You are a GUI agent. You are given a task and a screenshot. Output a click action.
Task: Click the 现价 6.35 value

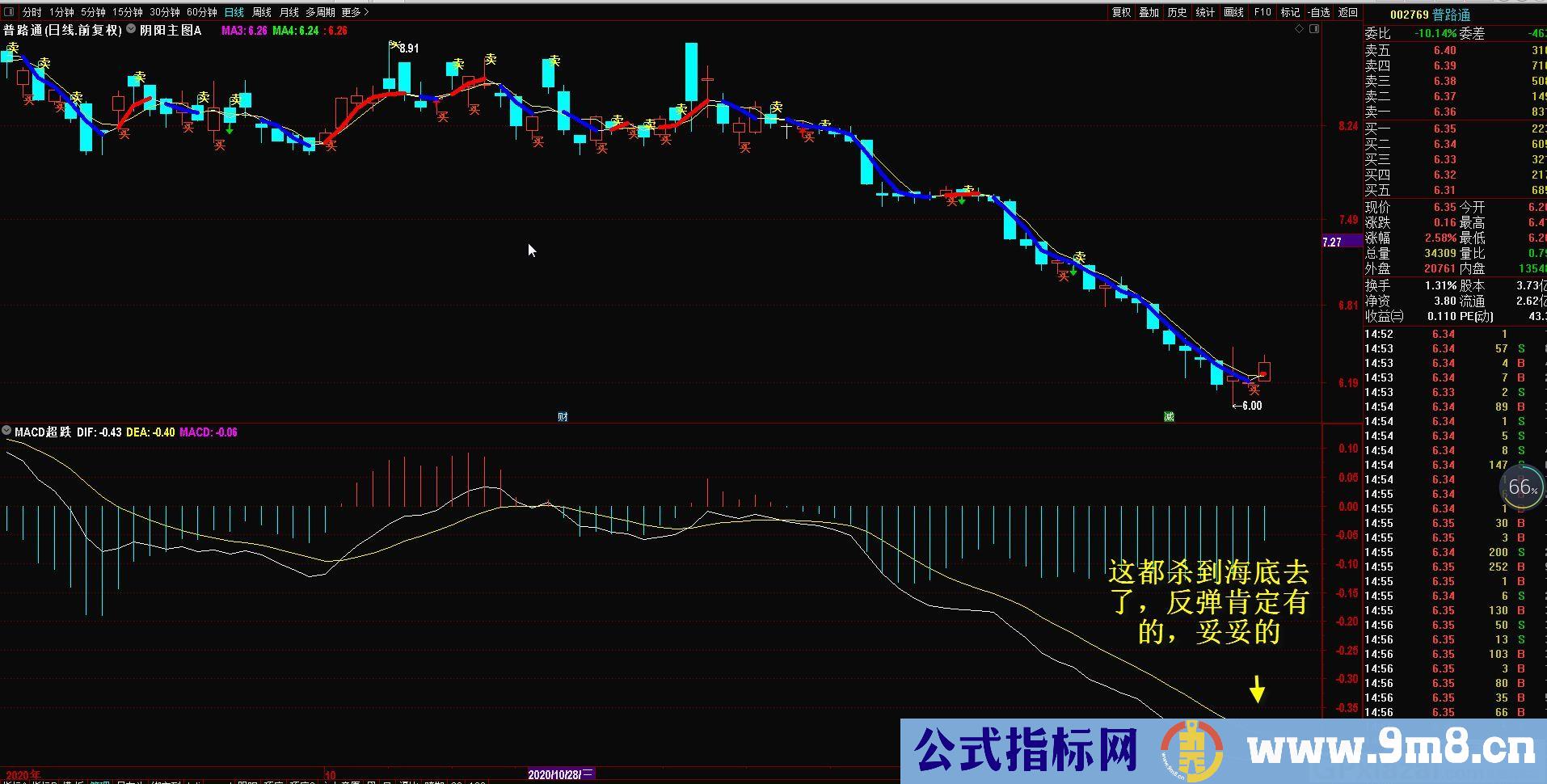[1444, 207]
